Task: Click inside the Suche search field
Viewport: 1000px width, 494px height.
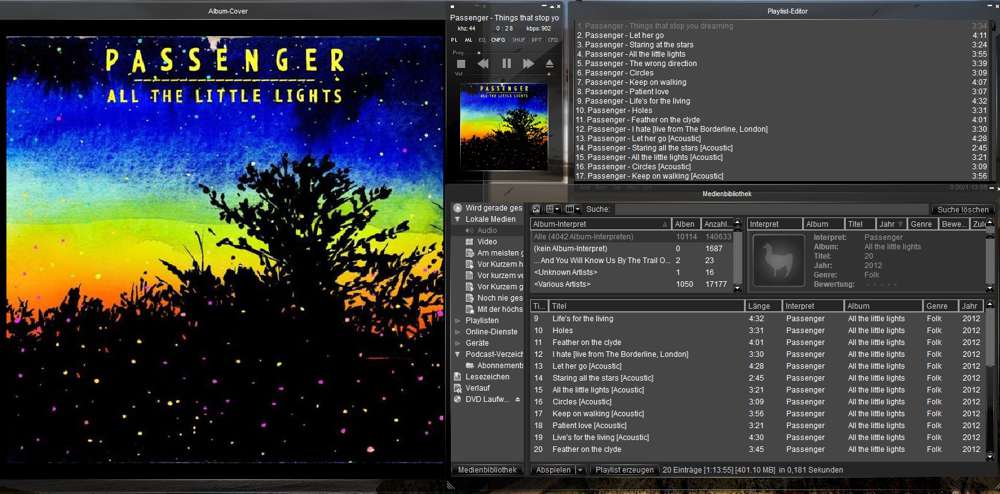Action: [770, 210]
